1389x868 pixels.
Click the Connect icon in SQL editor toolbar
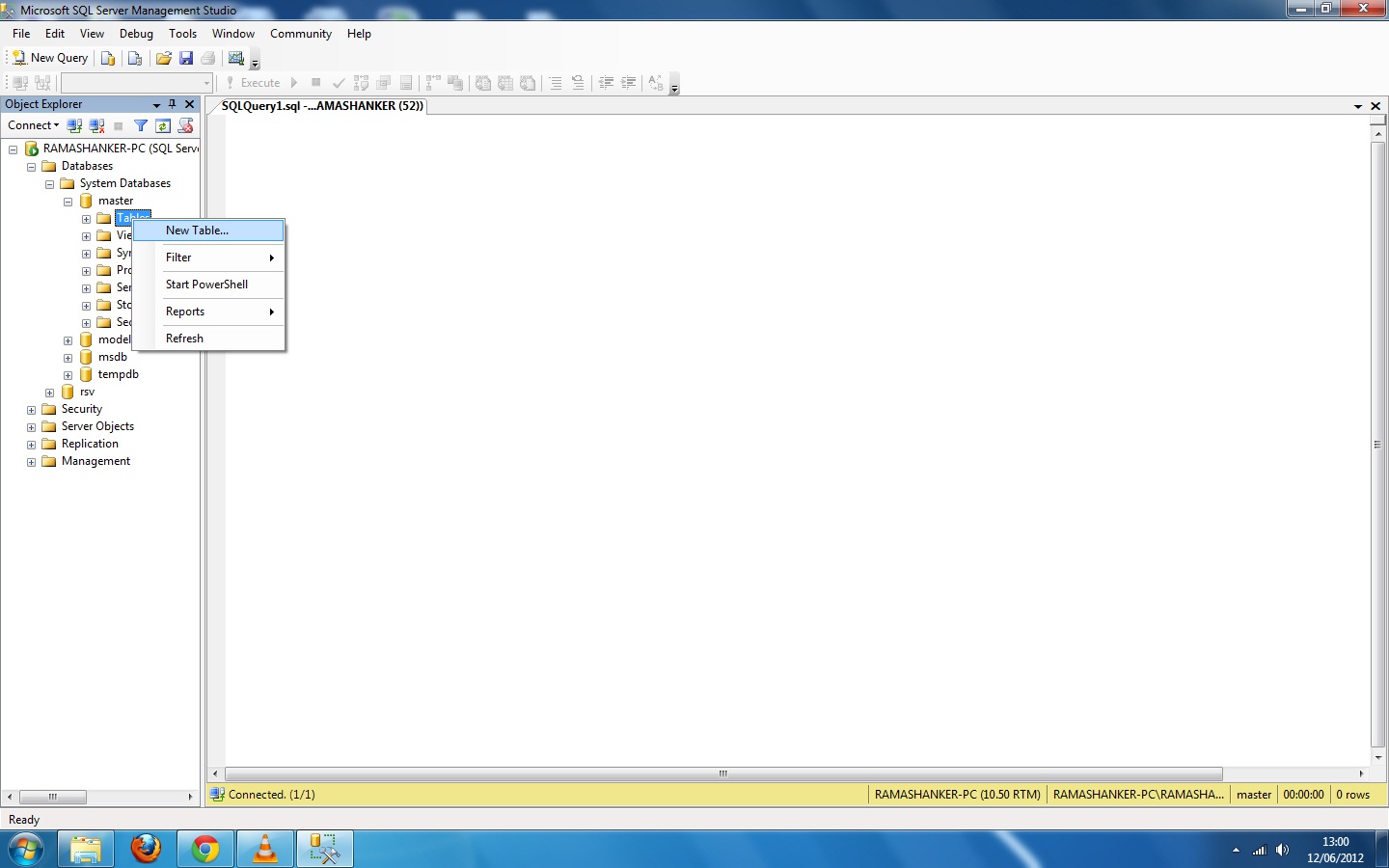pos(20,83)
